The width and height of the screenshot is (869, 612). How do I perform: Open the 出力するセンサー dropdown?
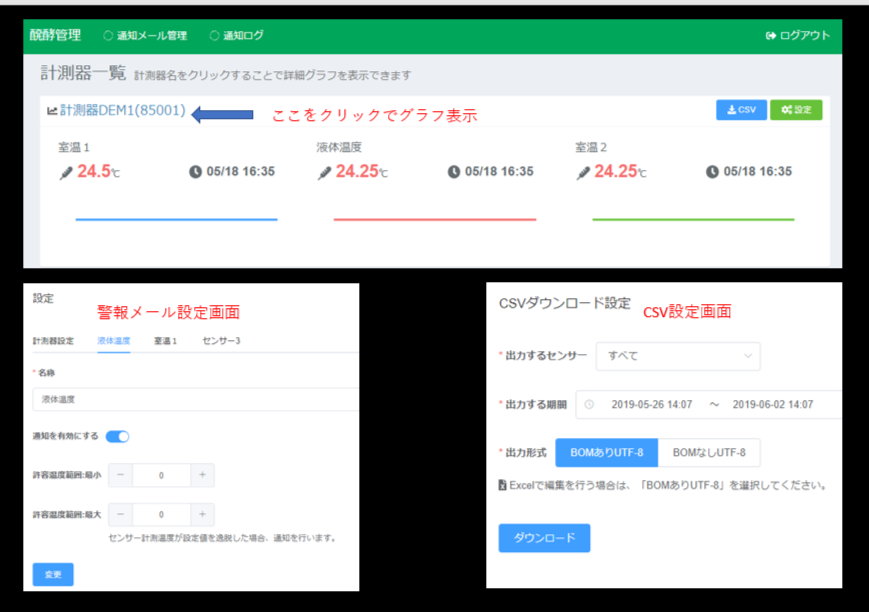677,356
